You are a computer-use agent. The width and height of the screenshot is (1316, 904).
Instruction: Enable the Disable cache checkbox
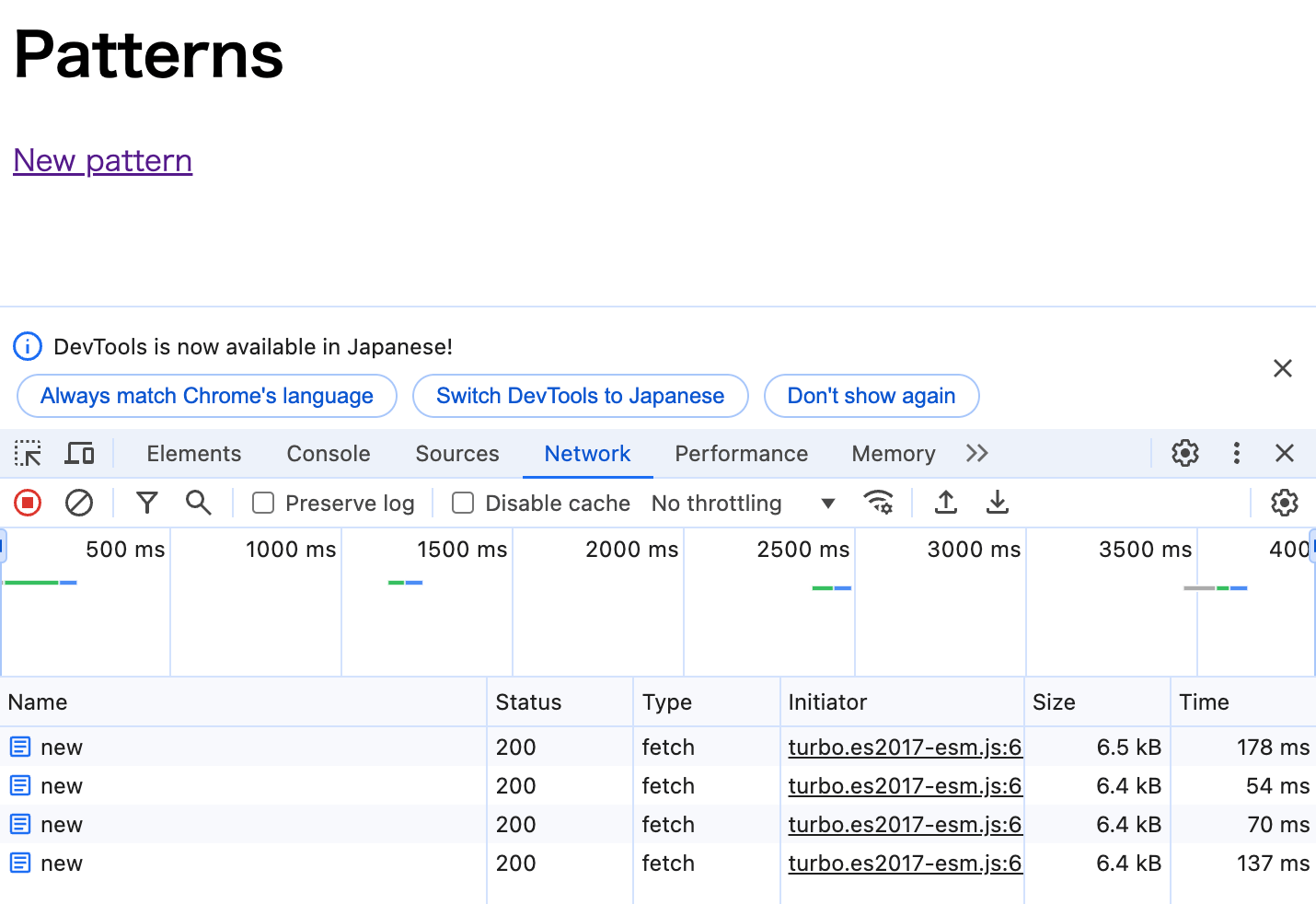463,503
